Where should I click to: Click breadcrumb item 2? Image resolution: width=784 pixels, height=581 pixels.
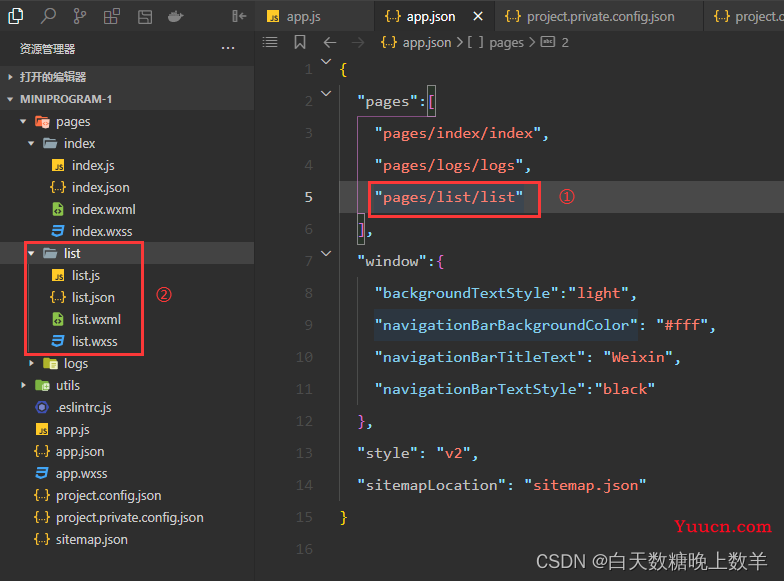pos(555,42)
